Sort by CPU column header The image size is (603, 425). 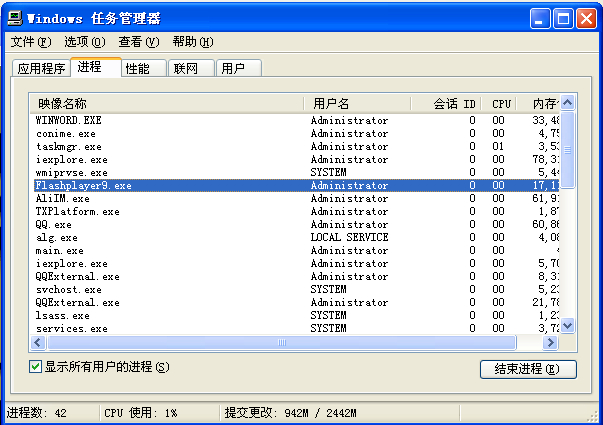(x=499, y=103)
